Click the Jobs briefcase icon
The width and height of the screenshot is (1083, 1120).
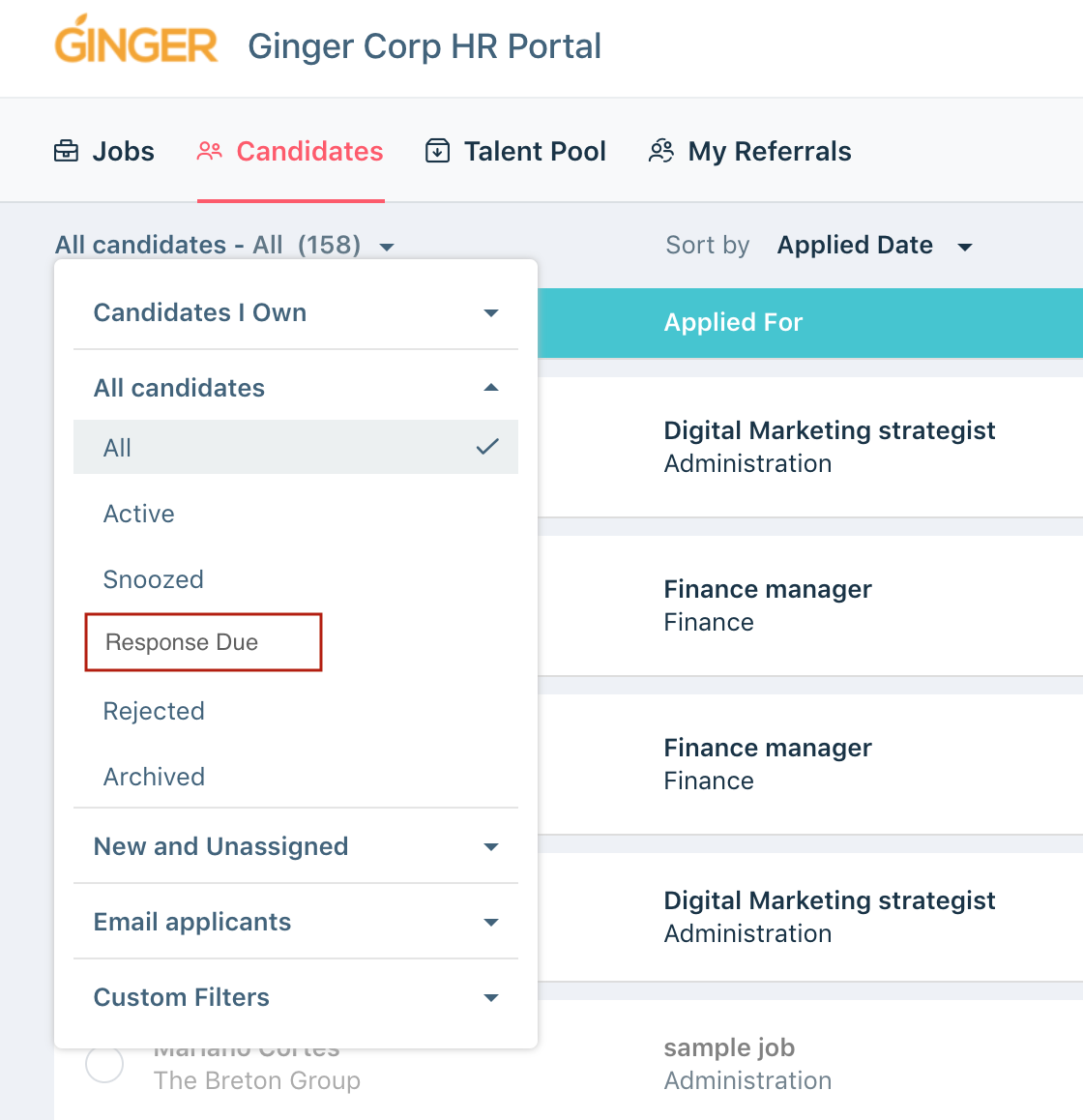point(67,152)
